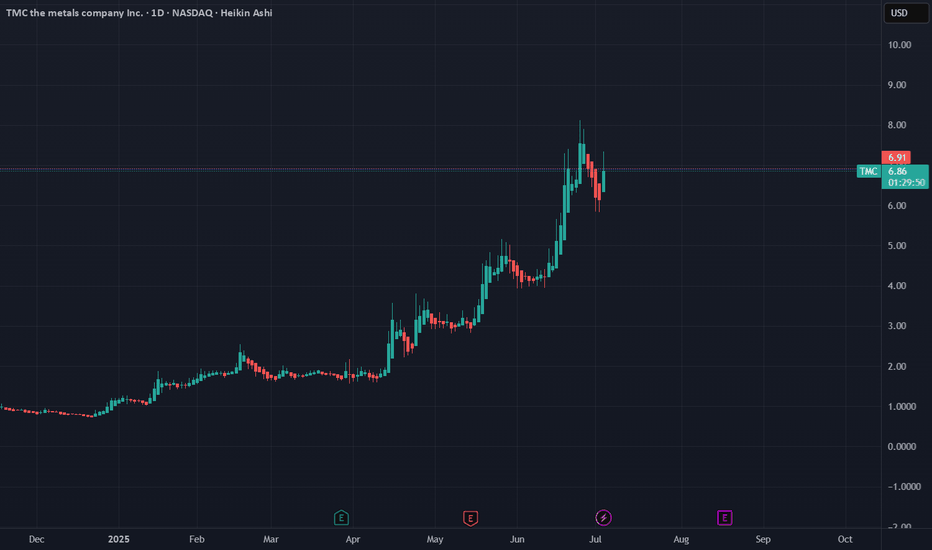Click the purple upcoming earnings E marker in August
This screenshot has width=932, height=550.
(x=724, y=518)
